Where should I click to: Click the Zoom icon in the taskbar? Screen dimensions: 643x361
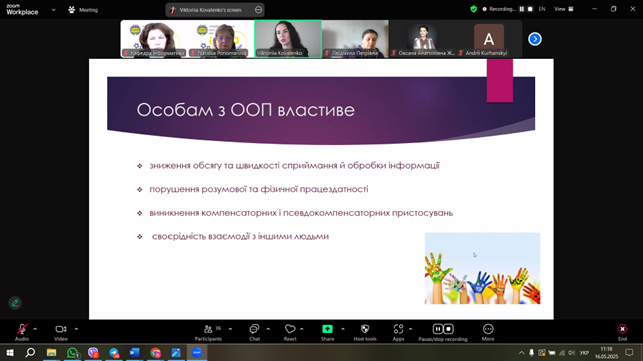coord(197,352)
